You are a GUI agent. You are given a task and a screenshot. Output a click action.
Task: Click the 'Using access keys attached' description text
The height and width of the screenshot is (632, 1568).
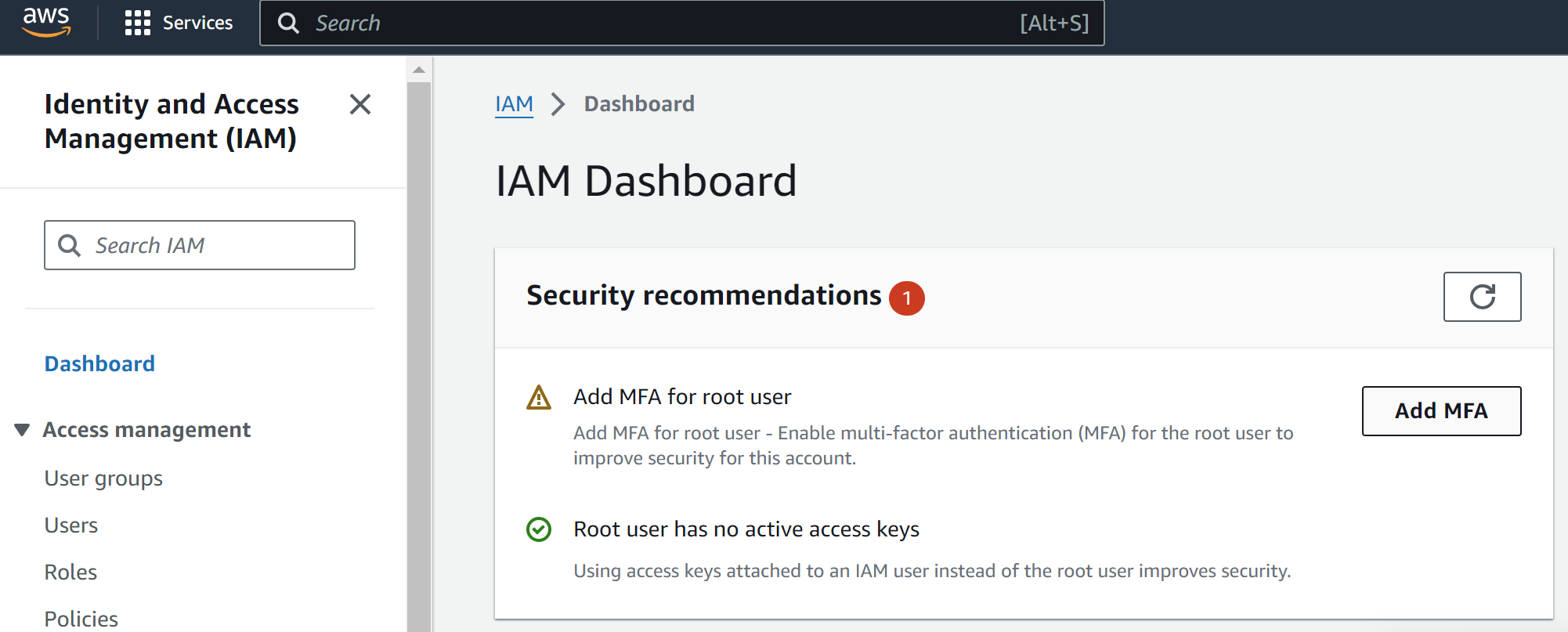pos(932,571)
